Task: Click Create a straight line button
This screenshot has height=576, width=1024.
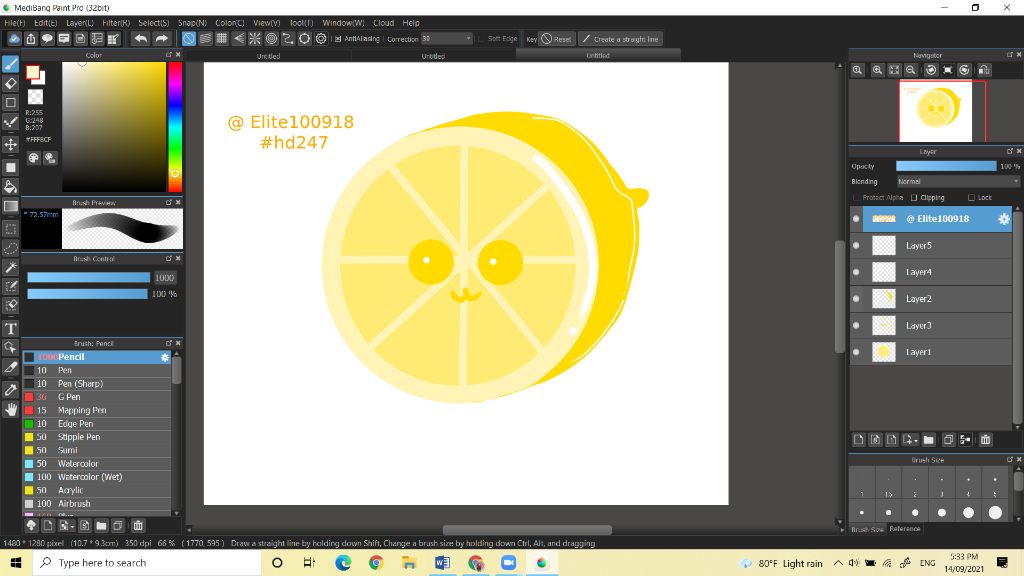Action: (x=620, y=39)
